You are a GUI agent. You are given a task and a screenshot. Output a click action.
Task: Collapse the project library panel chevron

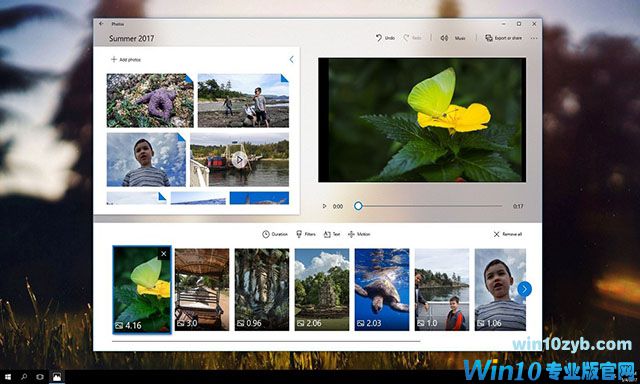(291, 60)
